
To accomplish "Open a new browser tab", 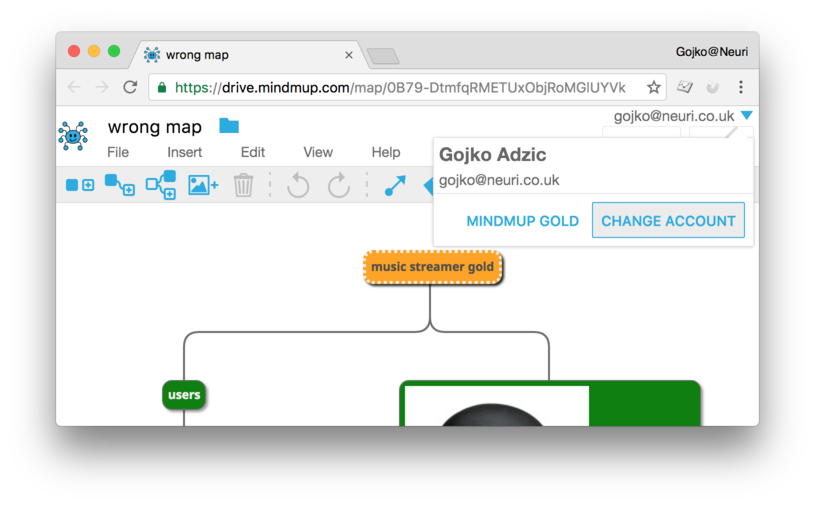I will tap(383, 56).
